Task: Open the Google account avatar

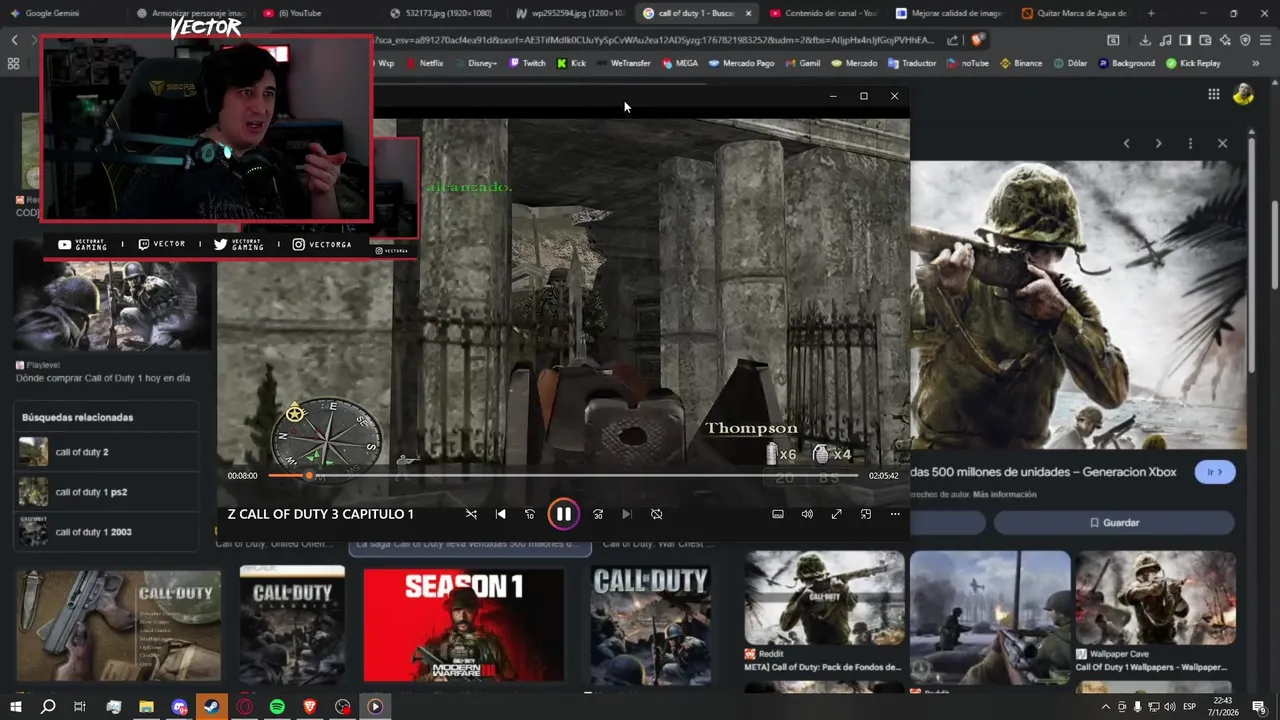Action: tap(1243, 94)
